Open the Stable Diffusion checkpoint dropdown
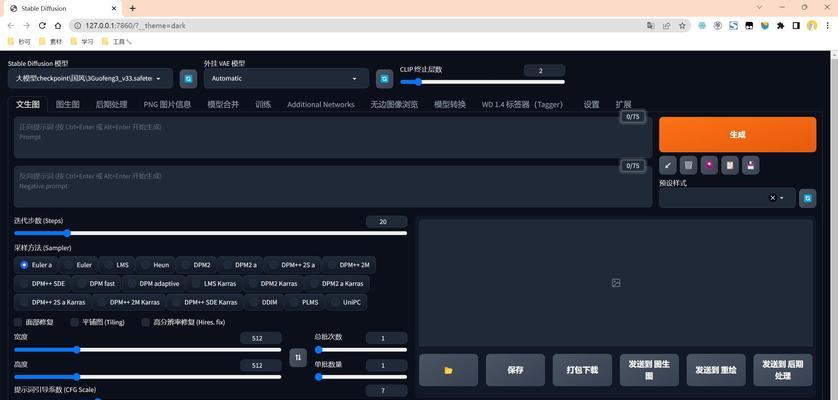The image size is (838, 400). [90, 79]
